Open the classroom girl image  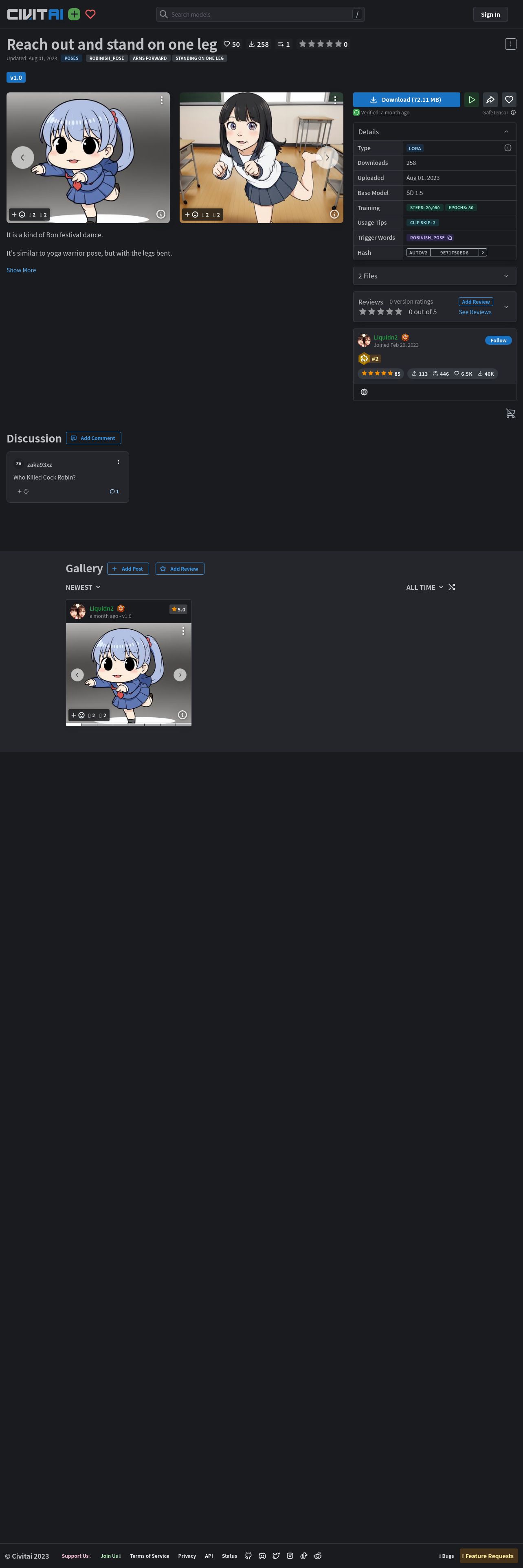(x=261, y=158)
